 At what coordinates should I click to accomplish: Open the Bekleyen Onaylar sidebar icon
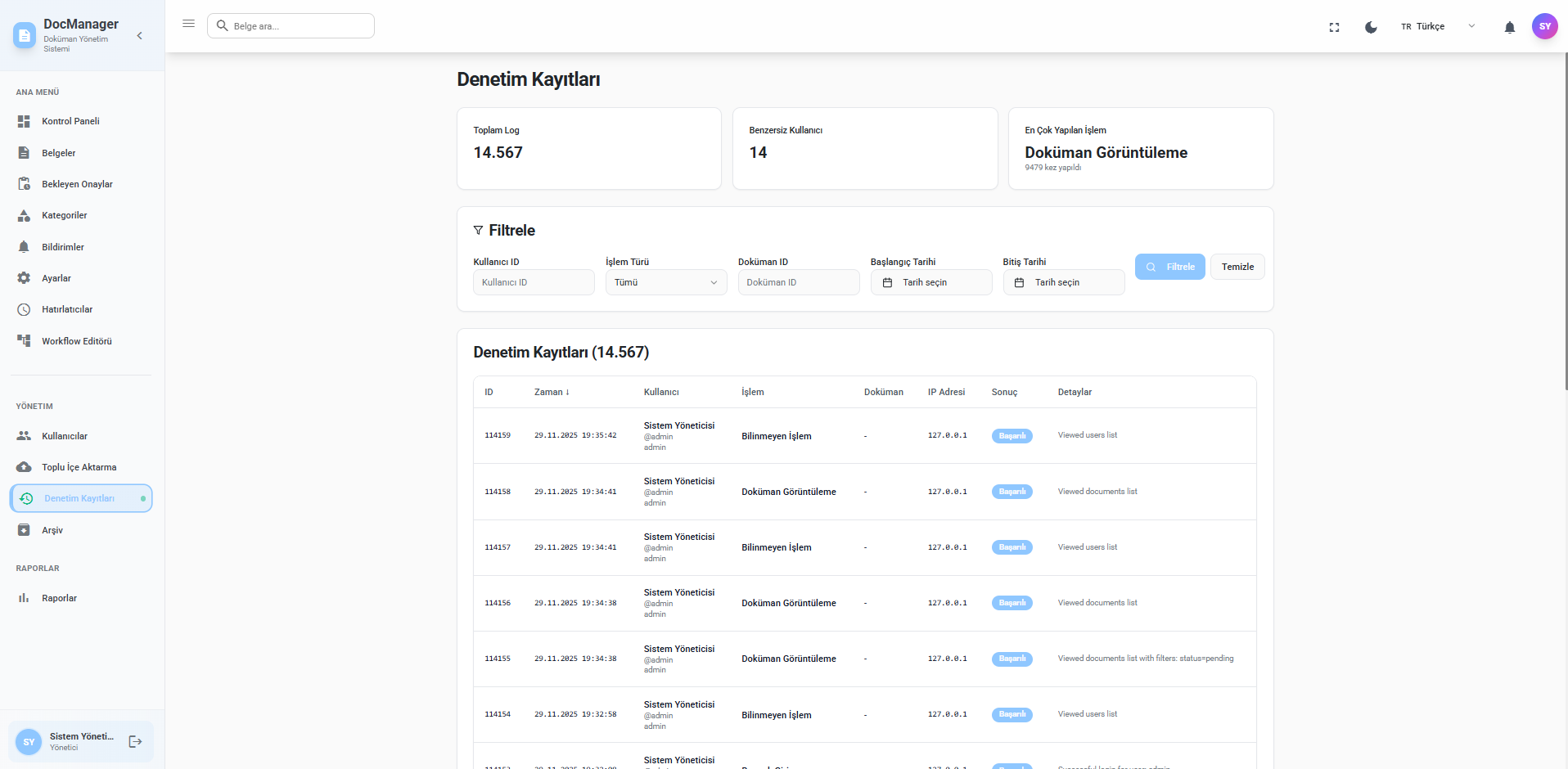coord(25,184)
